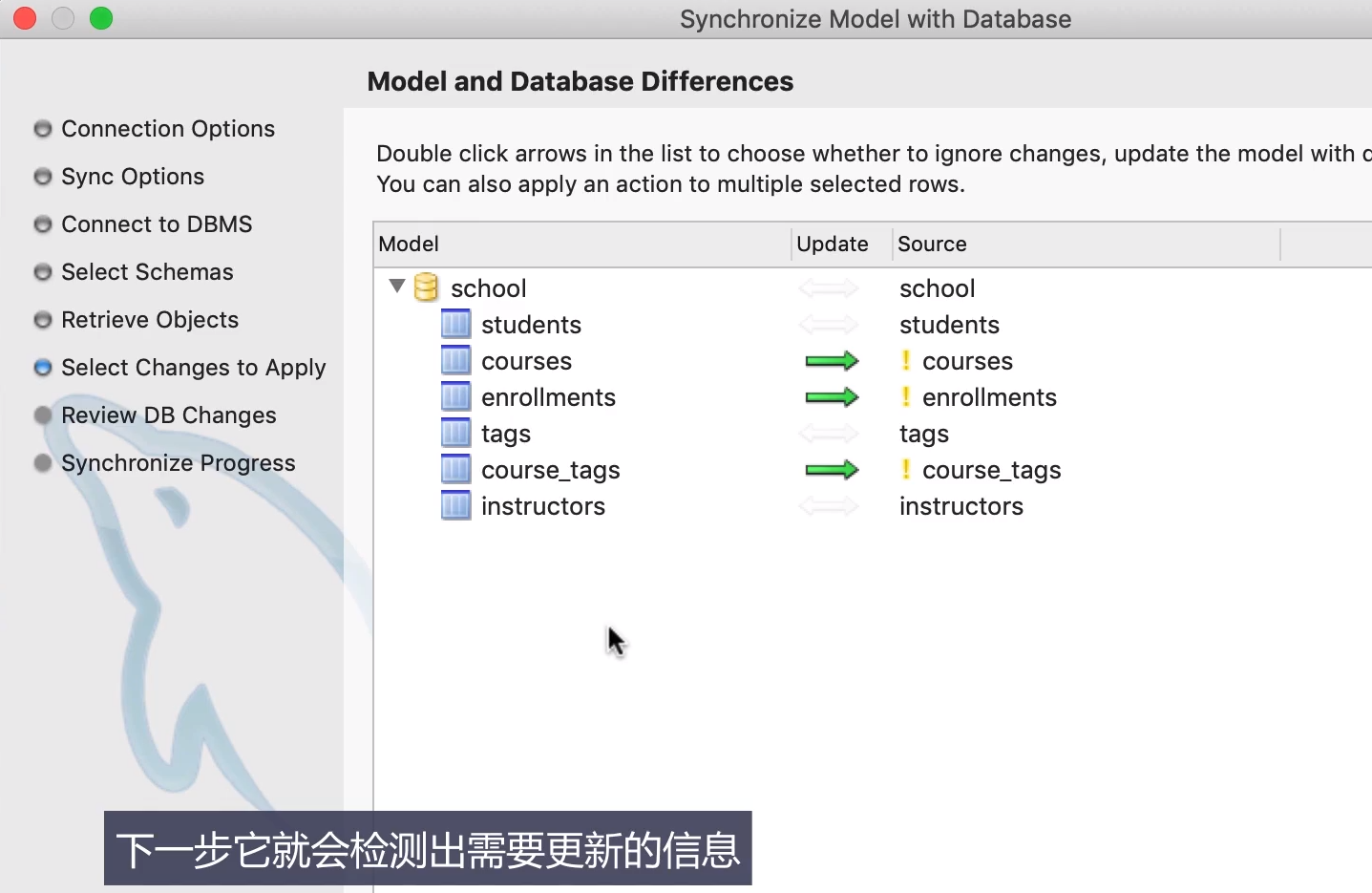Select the Connection Options step
1372x893 pixels.
tap(167, 129)
